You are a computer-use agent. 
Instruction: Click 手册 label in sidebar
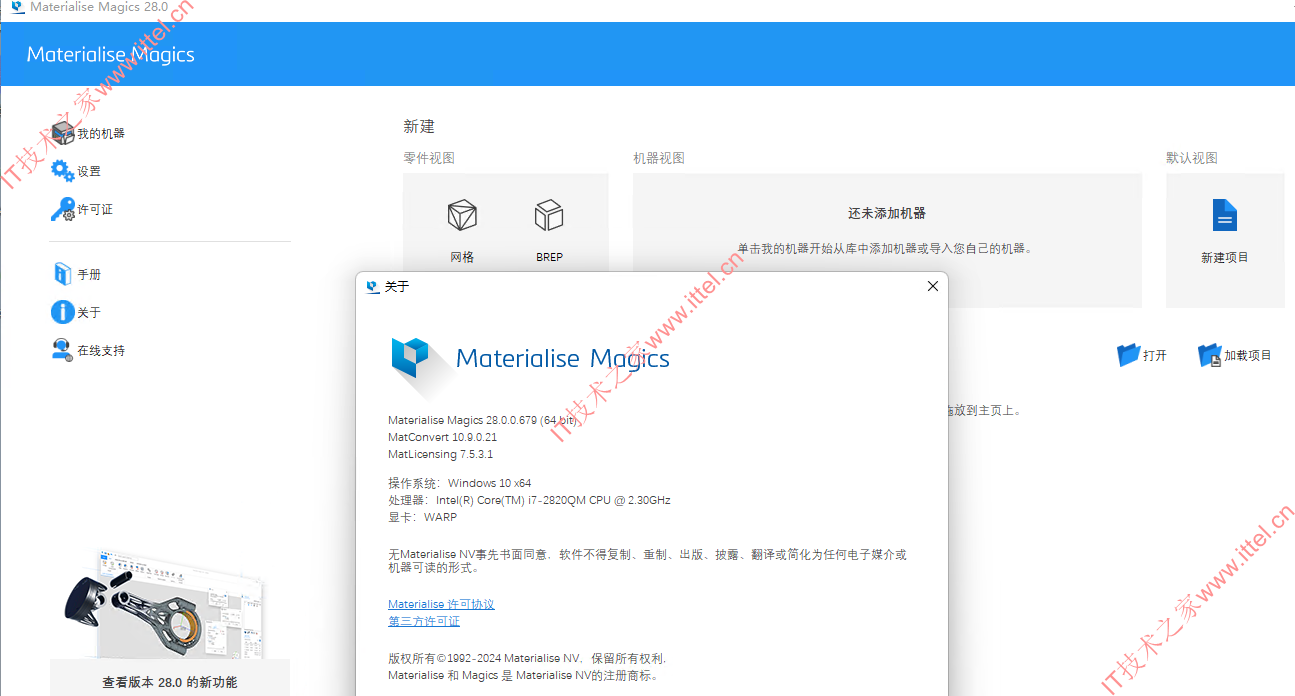click(x=89, y=274)
